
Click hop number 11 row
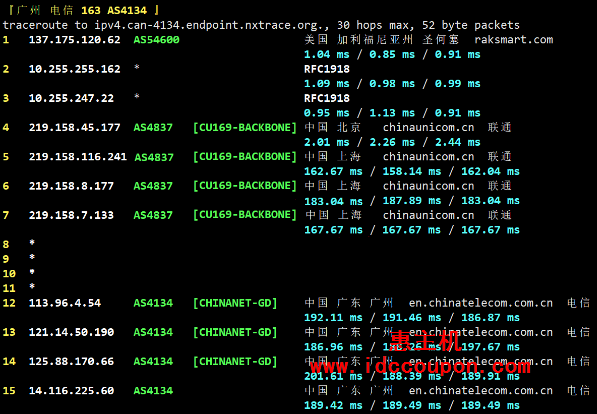[x=19, y=288]
